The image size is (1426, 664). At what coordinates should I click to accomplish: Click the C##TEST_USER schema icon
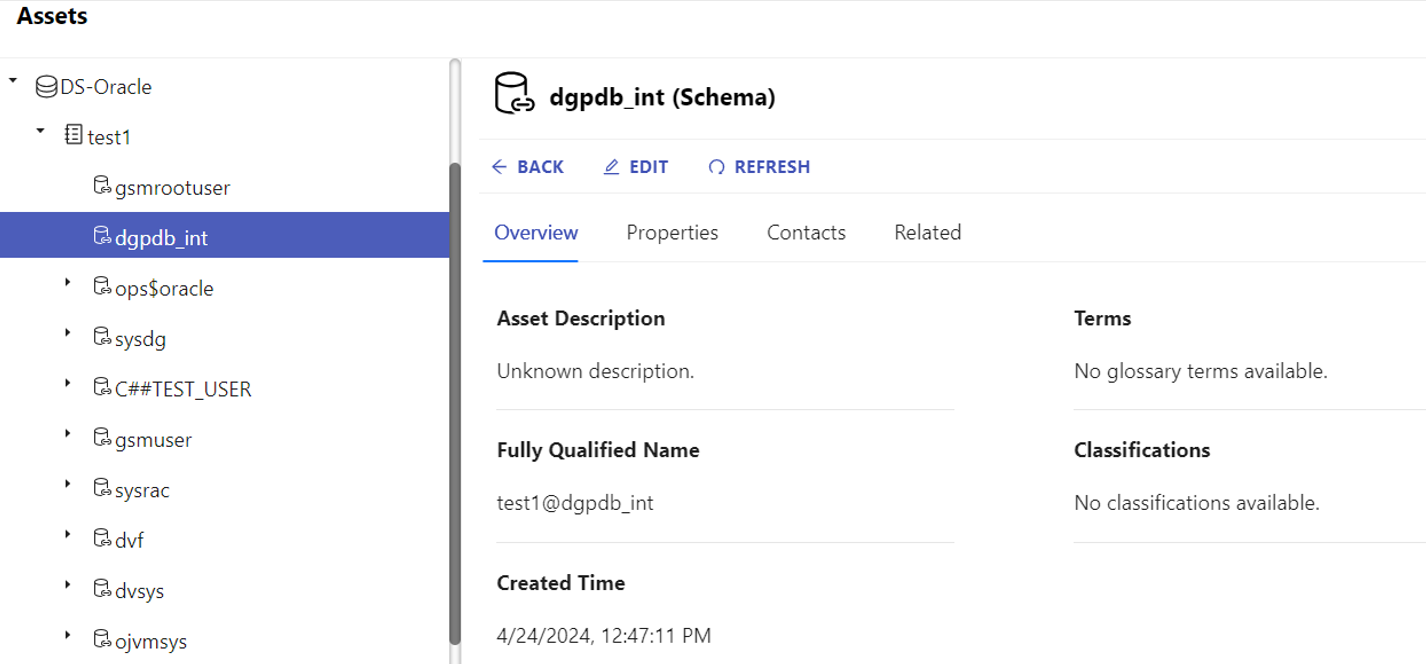pos(102,388)
